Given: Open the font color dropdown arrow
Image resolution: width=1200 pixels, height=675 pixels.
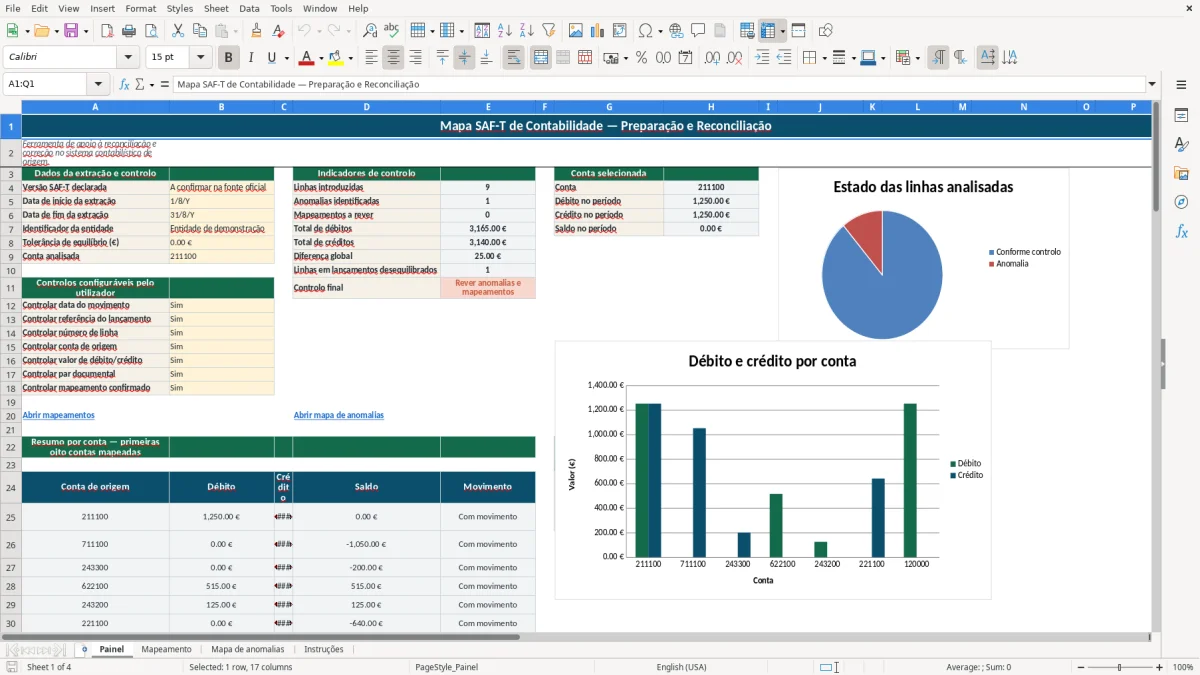Looking at the screenshot, I should click(x=320, y=58).
